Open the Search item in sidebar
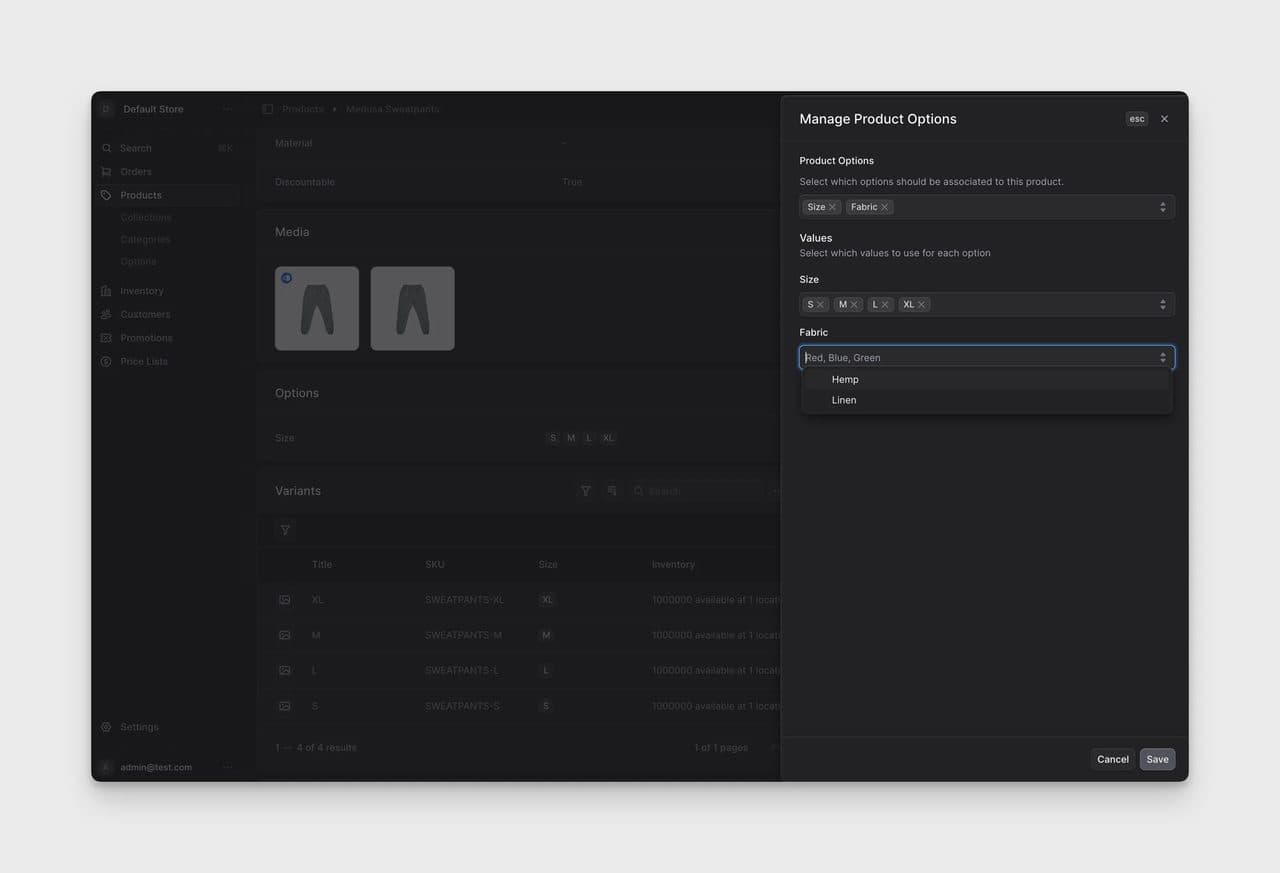This screenshot has height=873, width=1280. [167, 148]
